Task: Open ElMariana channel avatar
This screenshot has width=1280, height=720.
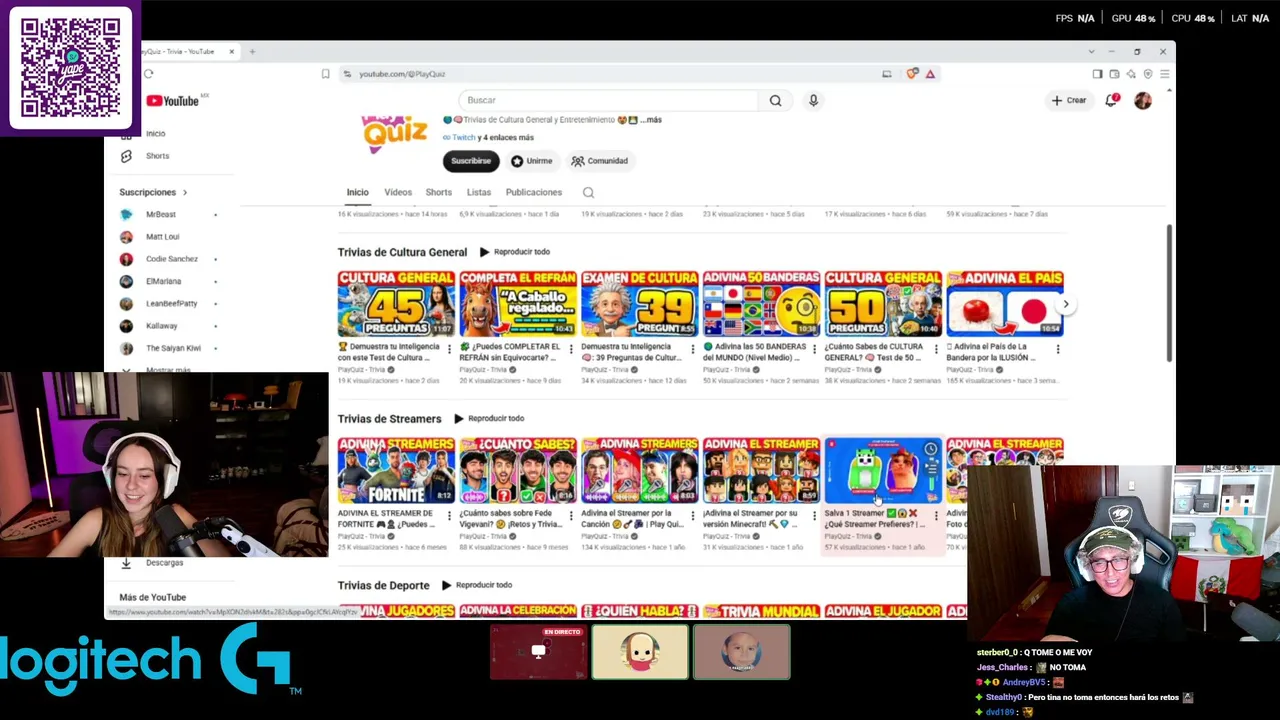Action: click(x=126, y=281)
